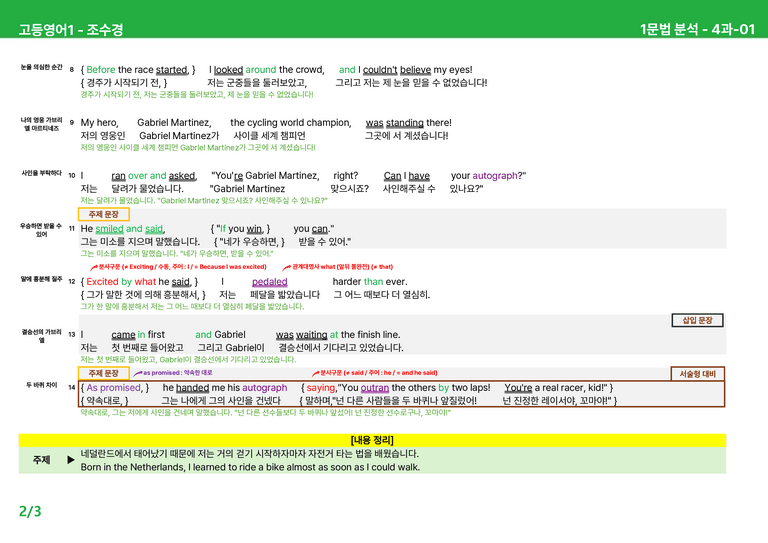
Task: Click the phrase two laps!
Action: pos(471,387)
